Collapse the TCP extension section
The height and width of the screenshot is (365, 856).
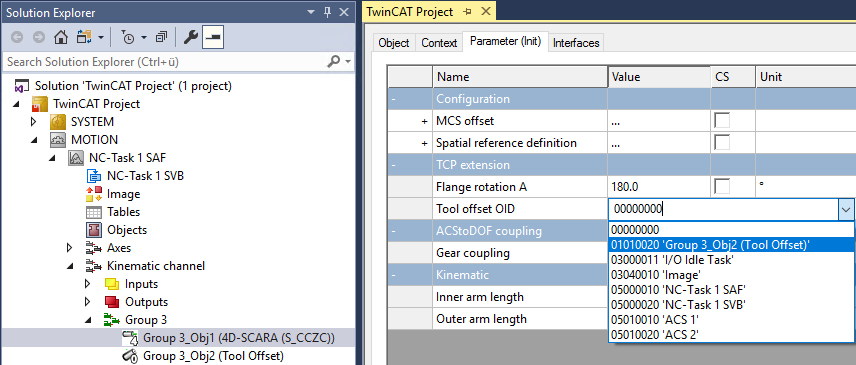pyautogui.click(x=393, y=165)
